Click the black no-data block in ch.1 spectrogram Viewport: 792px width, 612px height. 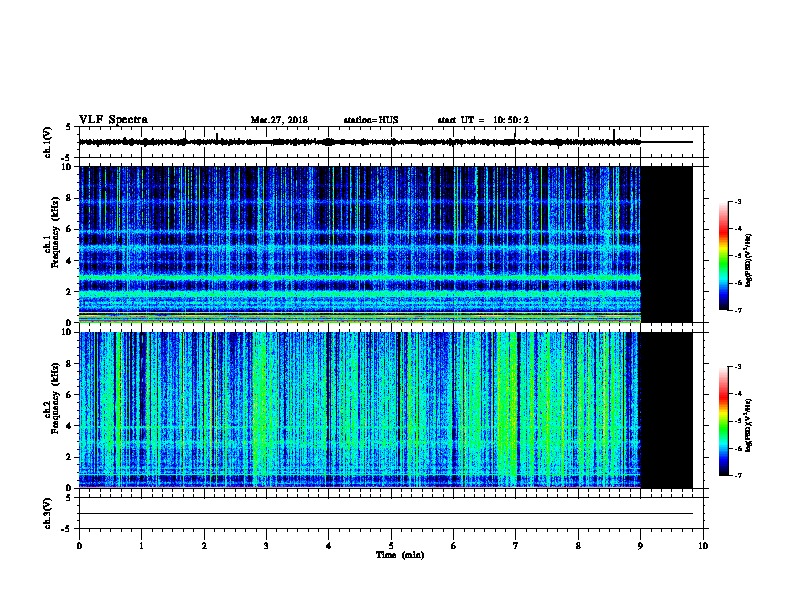pos(666,244)
